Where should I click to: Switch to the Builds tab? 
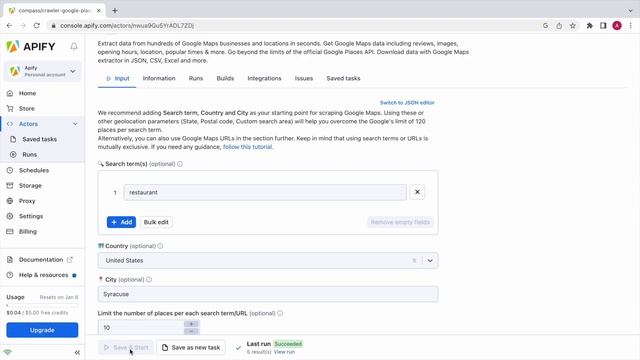point(225,78)
